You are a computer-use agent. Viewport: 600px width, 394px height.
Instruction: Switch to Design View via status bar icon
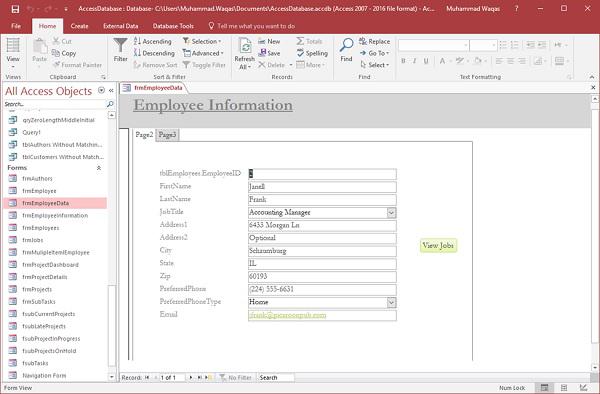pos(583,388)
